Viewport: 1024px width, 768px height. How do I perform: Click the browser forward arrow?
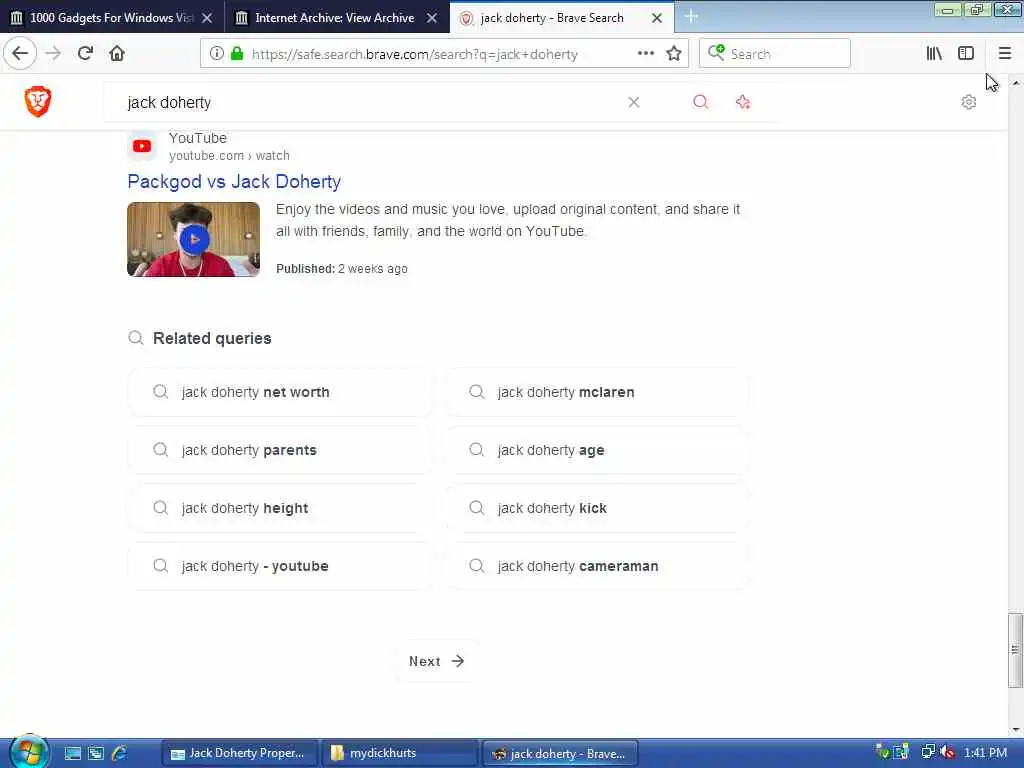[53, 54]
